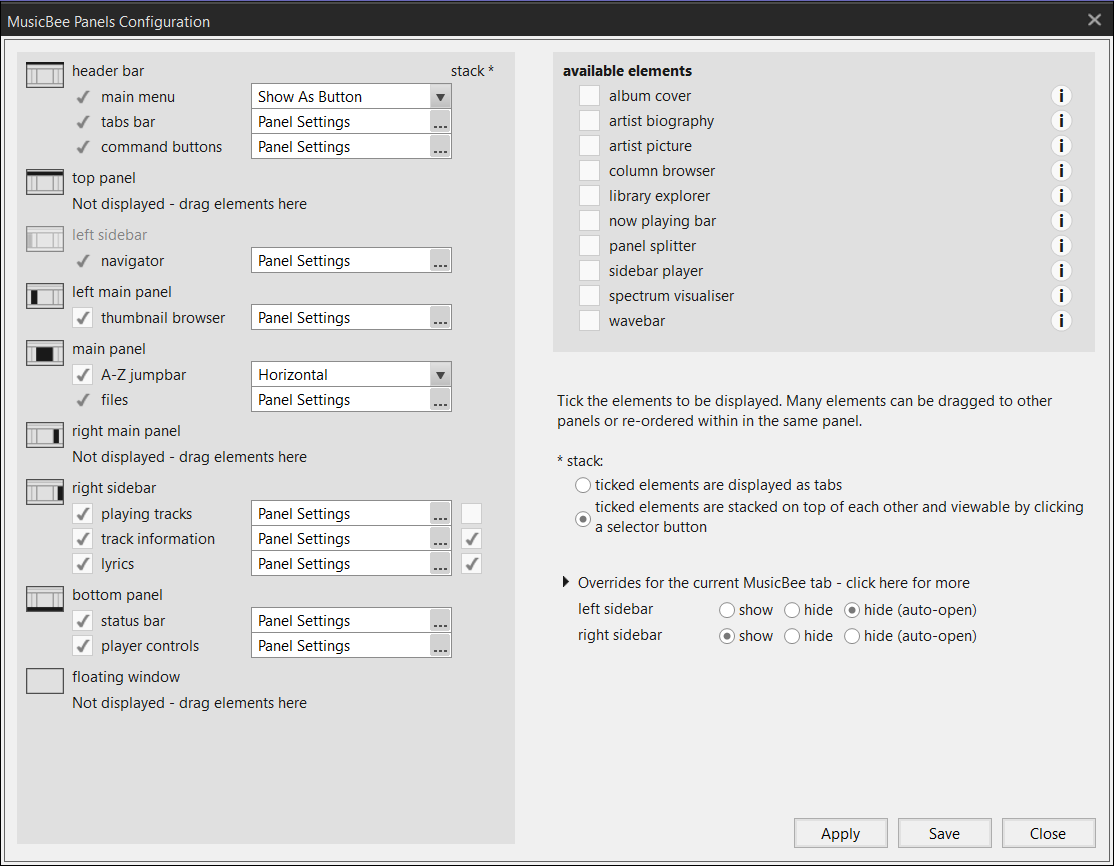This screenshot has width=1114, height=866.
Task: Click the bottom panel layout icon
Action: (x=45, y=599)
